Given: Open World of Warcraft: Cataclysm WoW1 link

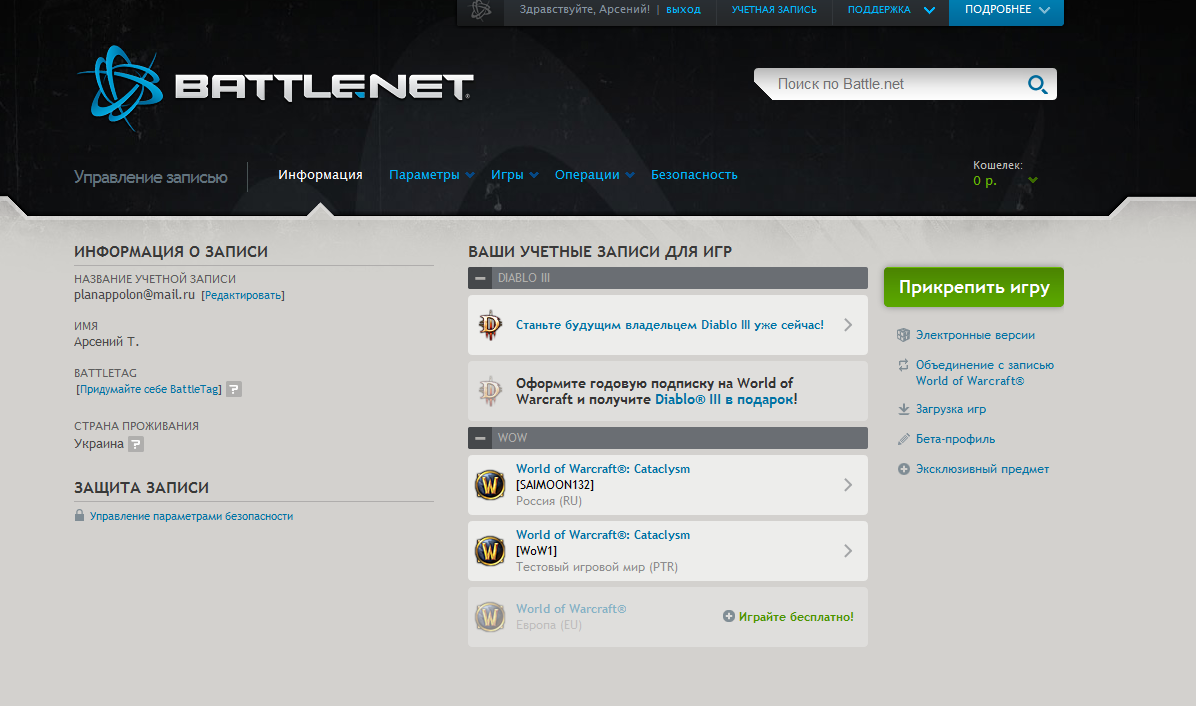Looking at the screenshot, I should (603, 535).
